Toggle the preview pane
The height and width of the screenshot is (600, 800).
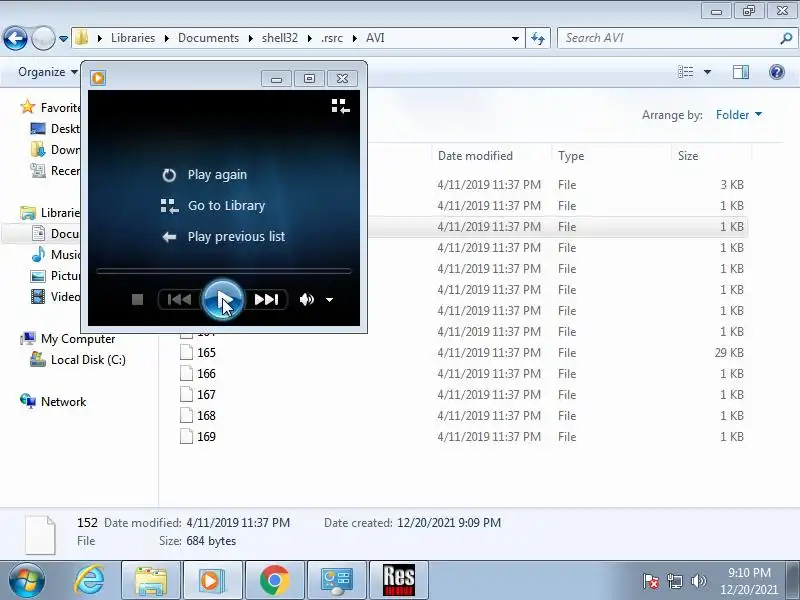pyautogui.click(x=741, y=72)
